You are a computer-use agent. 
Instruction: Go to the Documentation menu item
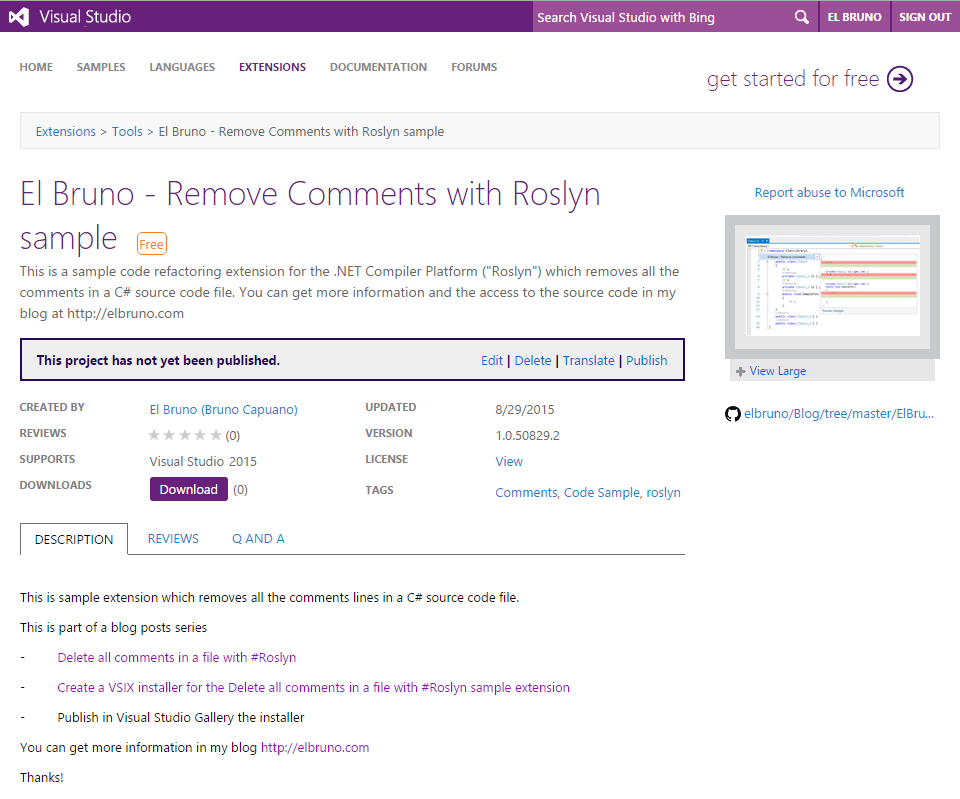(x=378, y=67)
